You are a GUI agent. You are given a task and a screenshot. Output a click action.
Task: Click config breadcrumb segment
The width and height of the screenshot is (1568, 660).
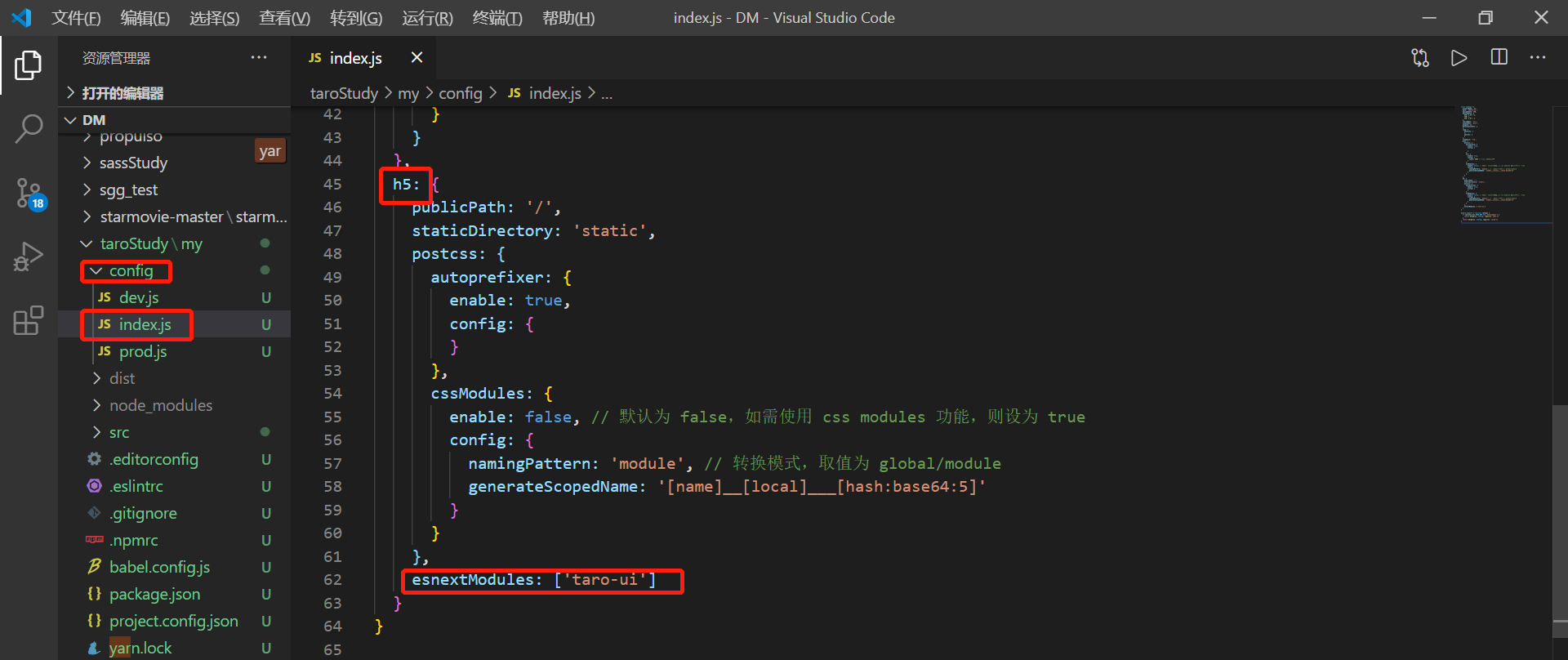tap(461, 93)
